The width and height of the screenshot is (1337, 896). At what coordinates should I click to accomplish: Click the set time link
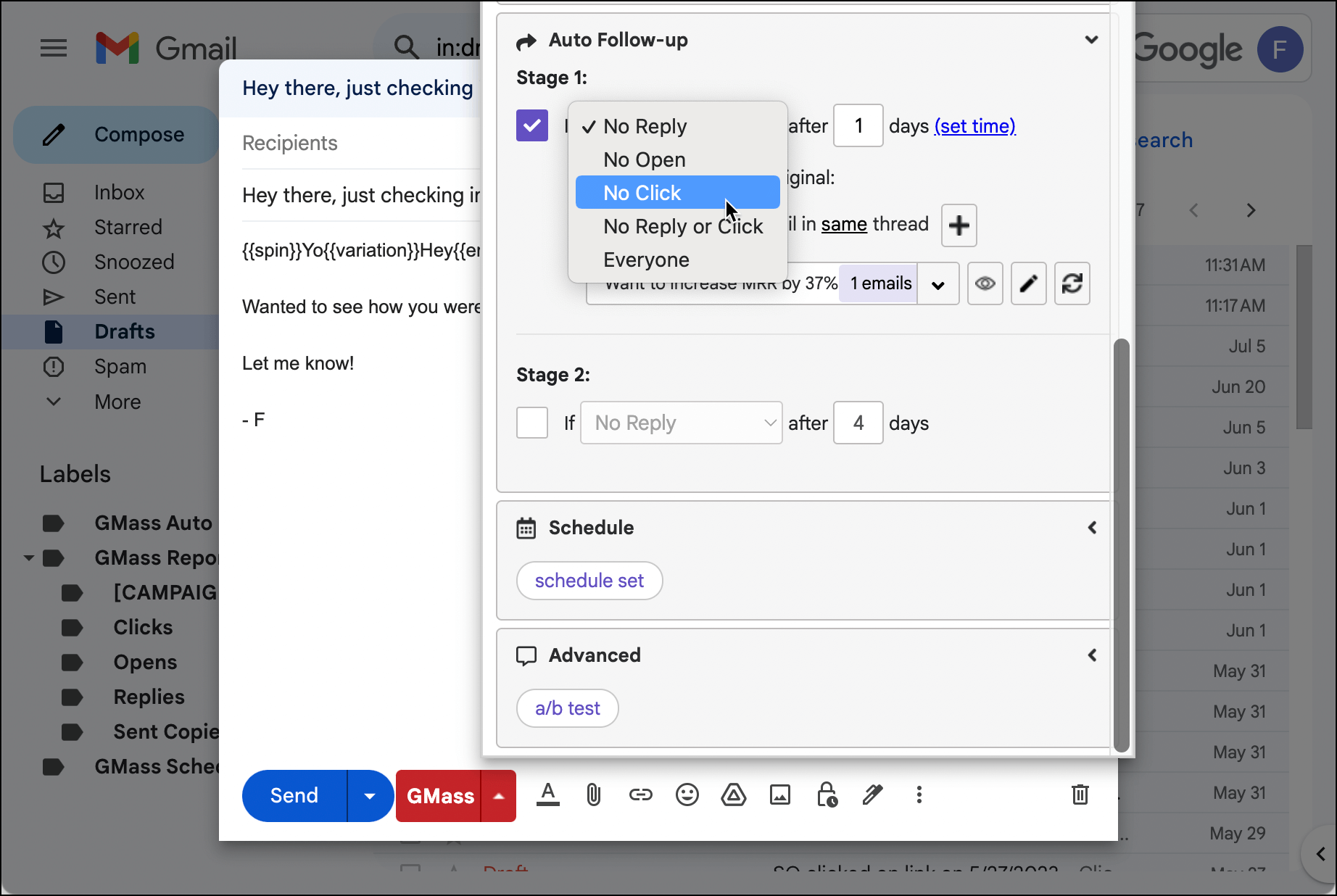click(974, 126)
